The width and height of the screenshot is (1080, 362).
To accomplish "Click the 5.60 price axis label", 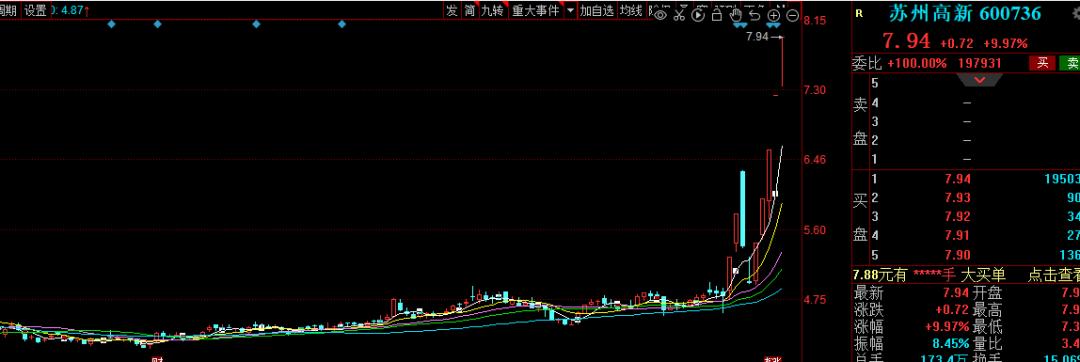I will point(815,230).
